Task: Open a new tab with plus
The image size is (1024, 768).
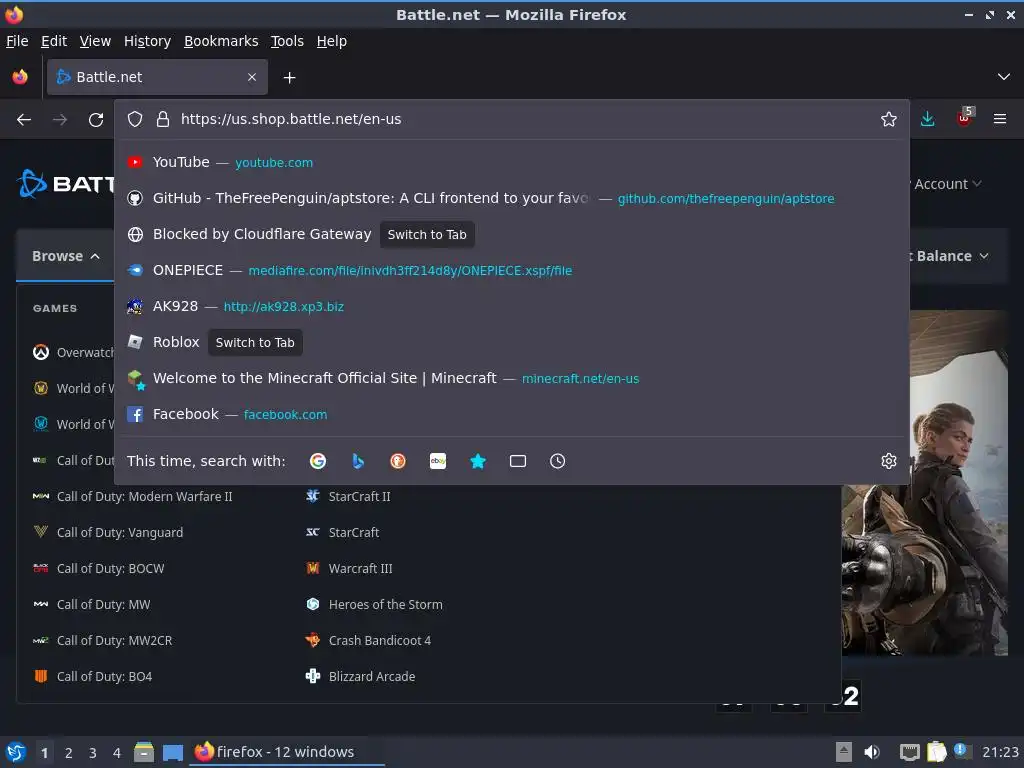Action: point(289,78)
